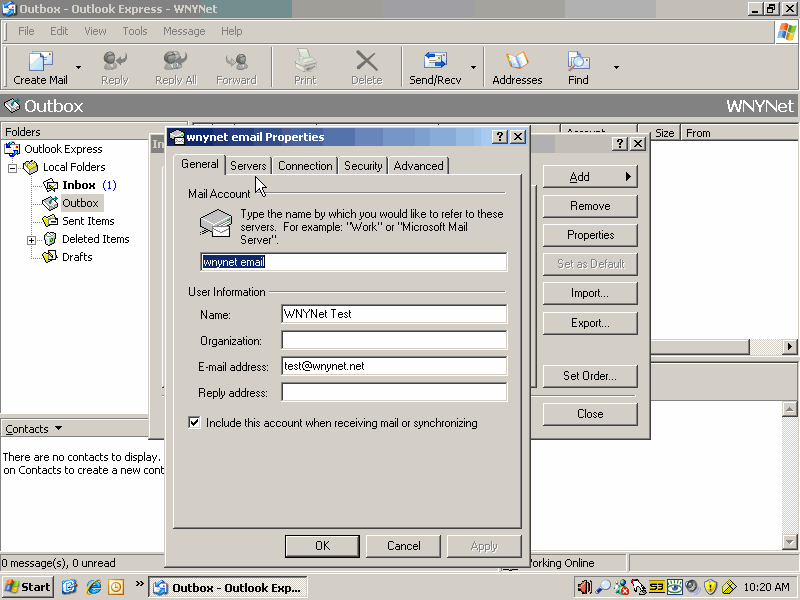800x600 pixels.
Task: Click the security shield tray icon
Action: pos(710,587)
